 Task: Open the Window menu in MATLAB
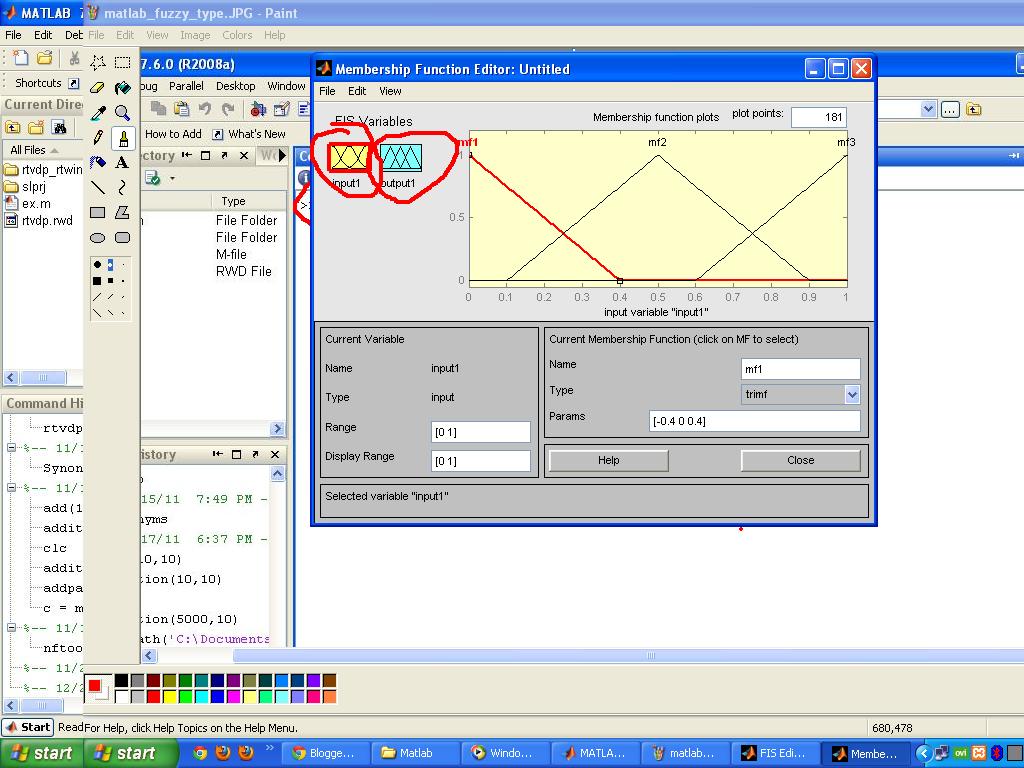286,86
